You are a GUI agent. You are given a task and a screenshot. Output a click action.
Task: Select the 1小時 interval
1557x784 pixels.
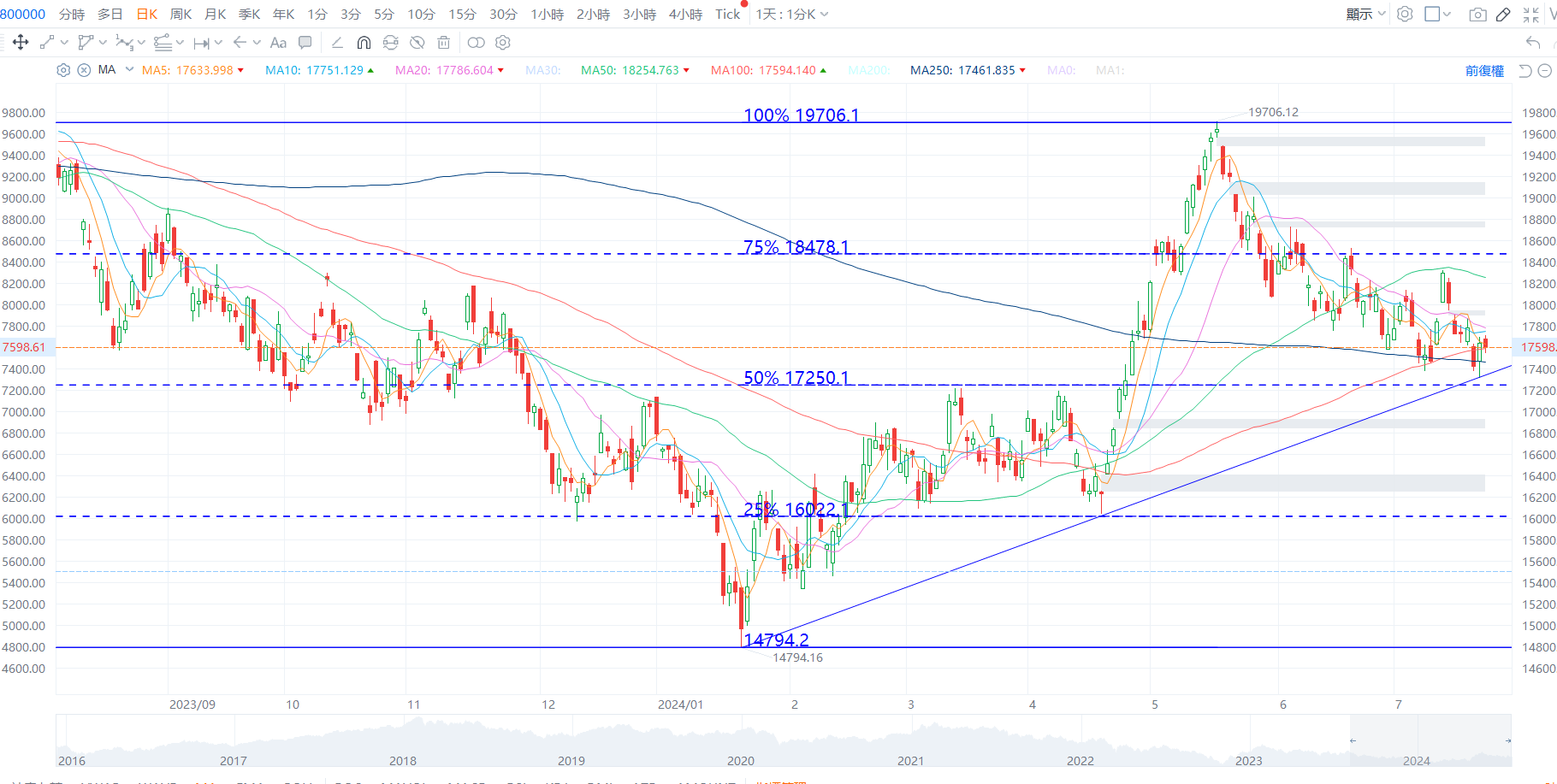548,14
